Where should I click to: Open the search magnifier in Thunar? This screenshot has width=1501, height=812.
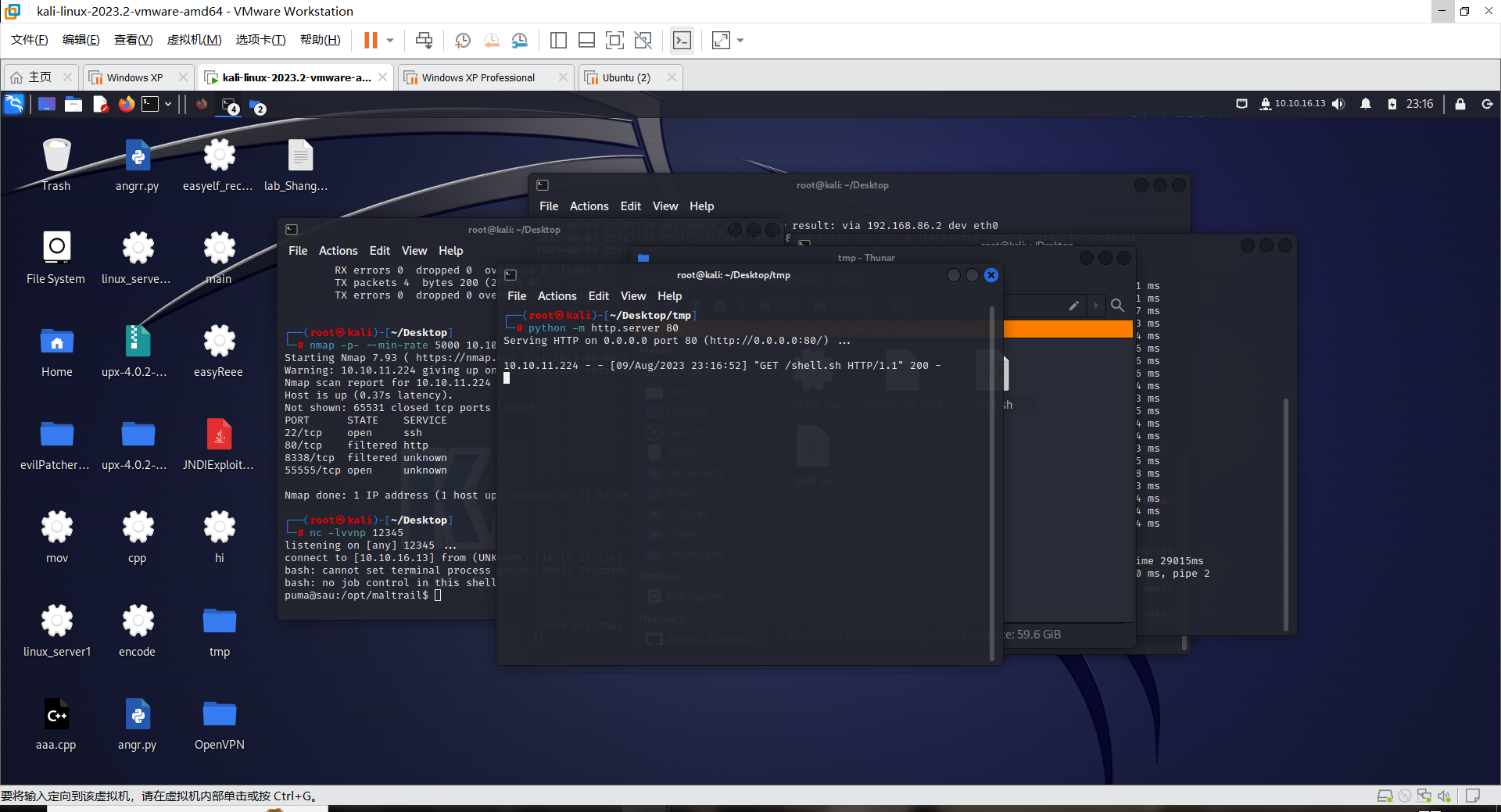pyautogui.click(x=1118, y=306)
